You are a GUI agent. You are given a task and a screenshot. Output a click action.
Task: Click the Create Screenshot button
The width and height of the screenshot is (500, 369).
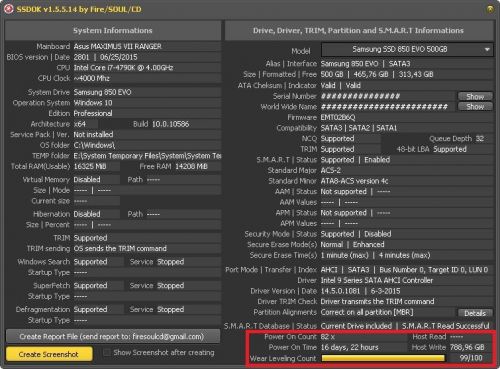[49, 354]
